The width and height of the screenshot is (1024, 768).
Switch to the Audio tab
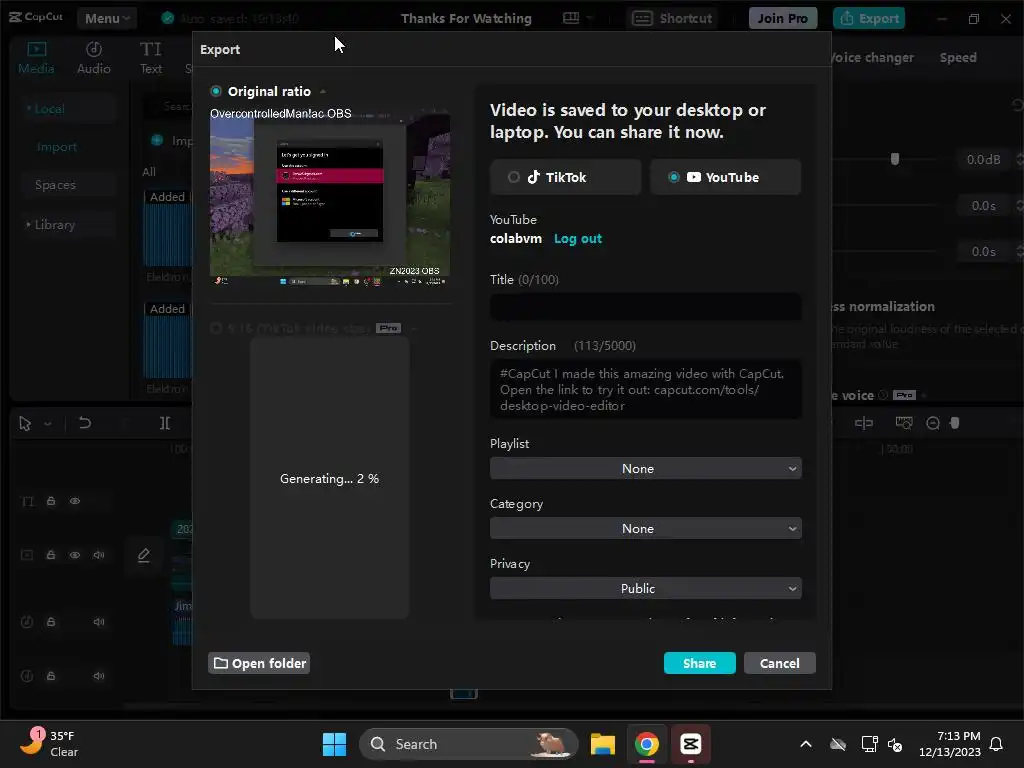tap(93, 57)
